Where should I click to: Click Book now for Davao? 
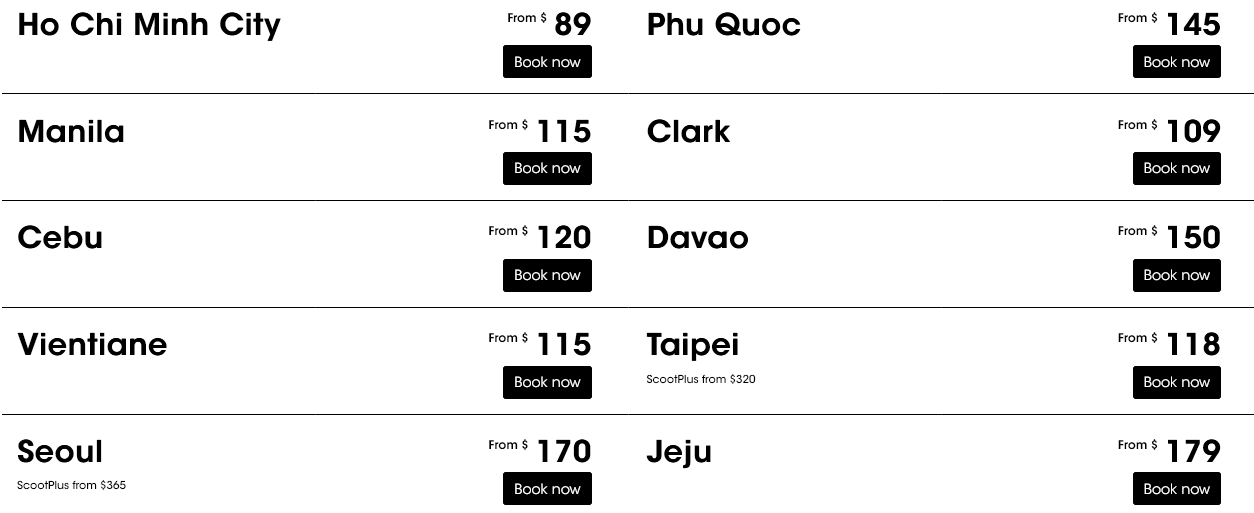coord(1176,275)
